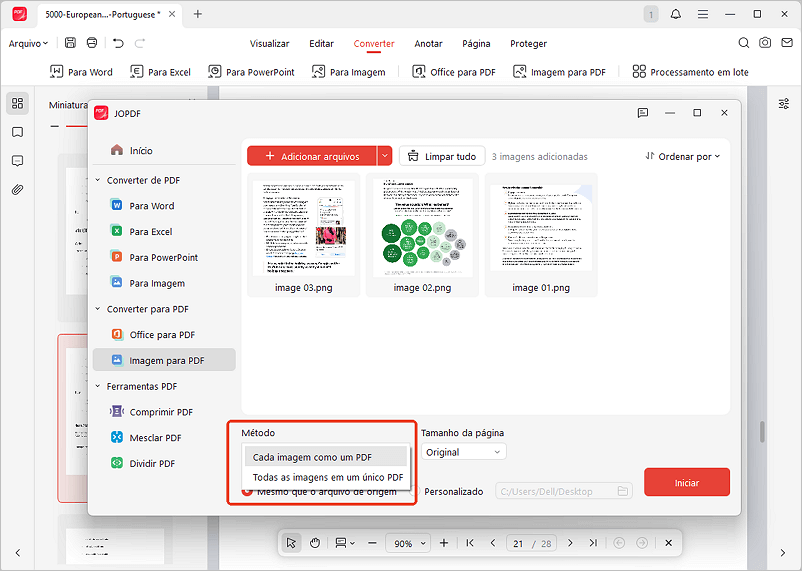The image size is (802, 571).
Task: Click zoom out minus icon
Action: pyautogui.click(x=372, y=543)
